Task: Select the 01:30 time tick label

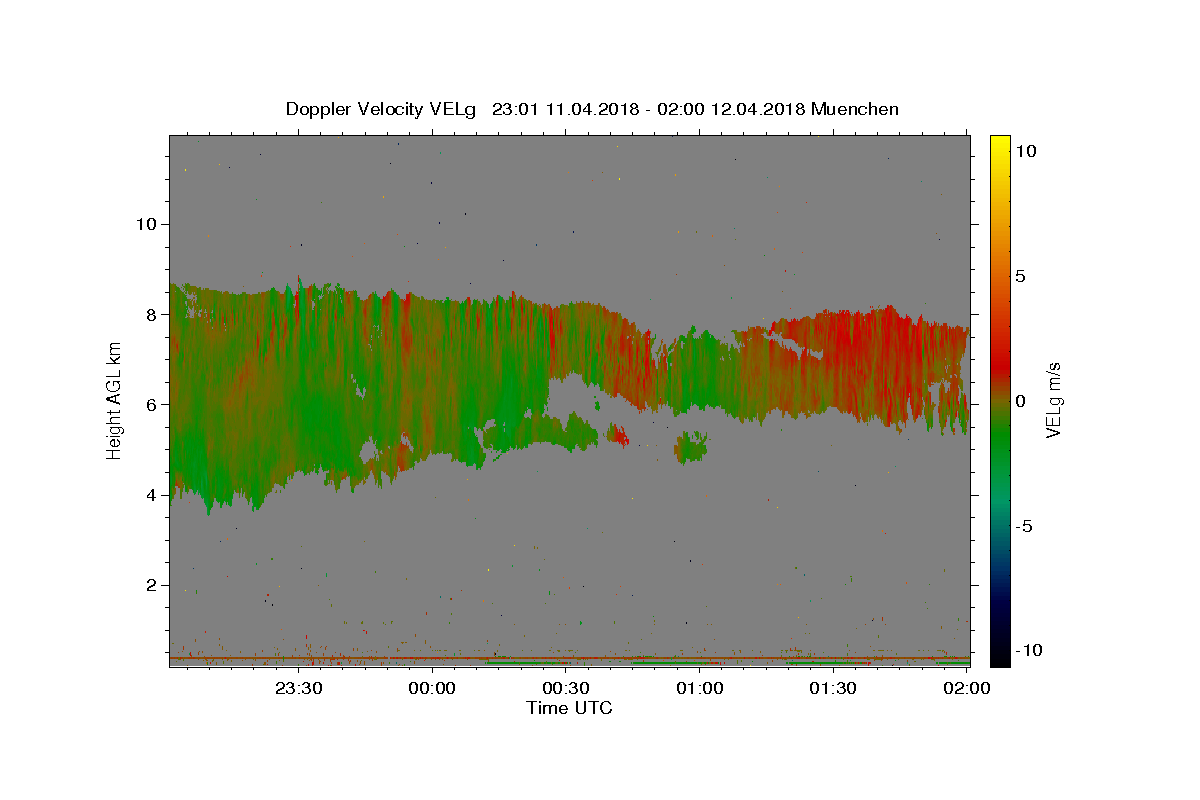Action: tap(834, 688)
